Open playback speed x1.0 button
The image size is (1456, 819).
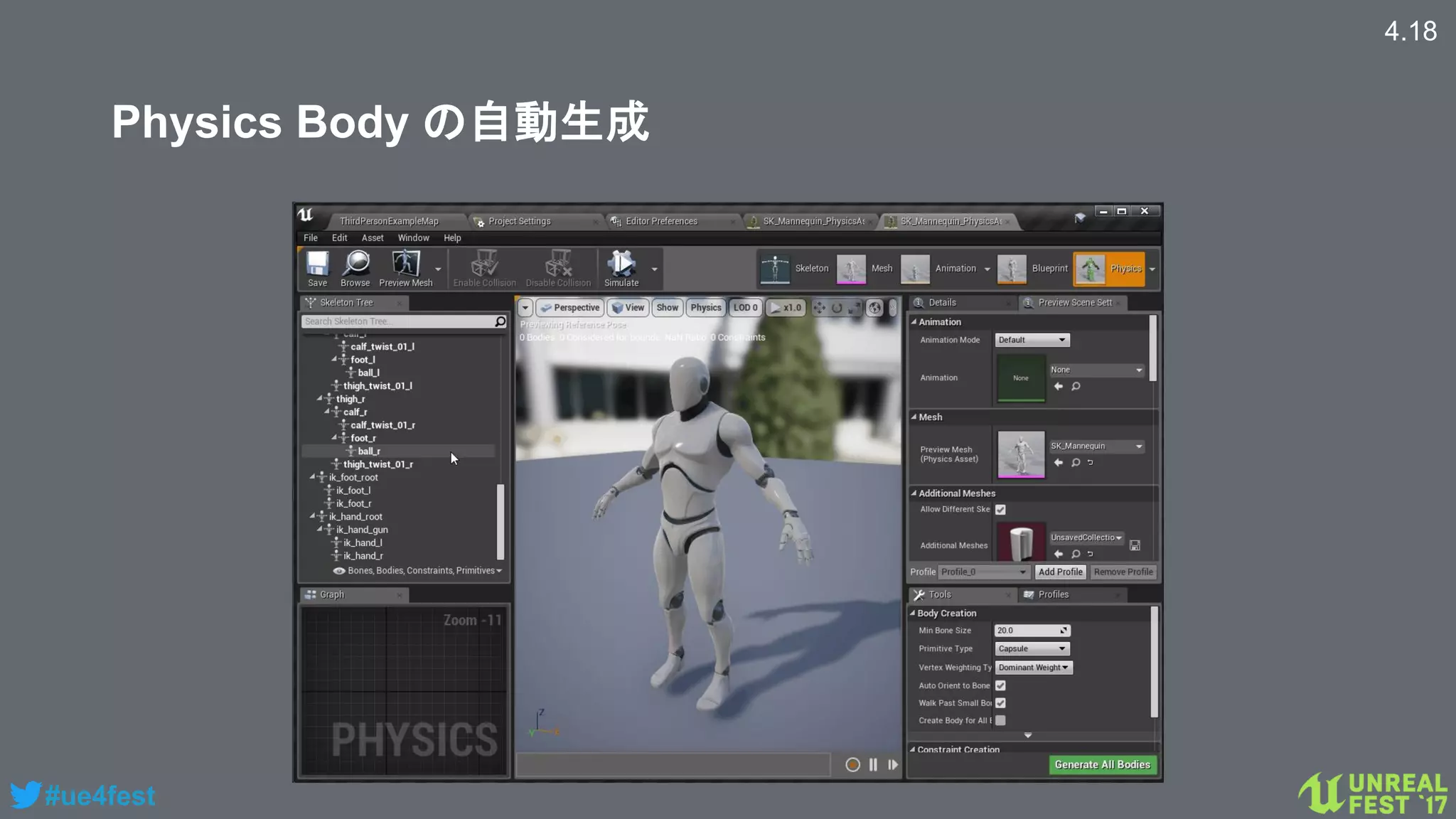786,308
